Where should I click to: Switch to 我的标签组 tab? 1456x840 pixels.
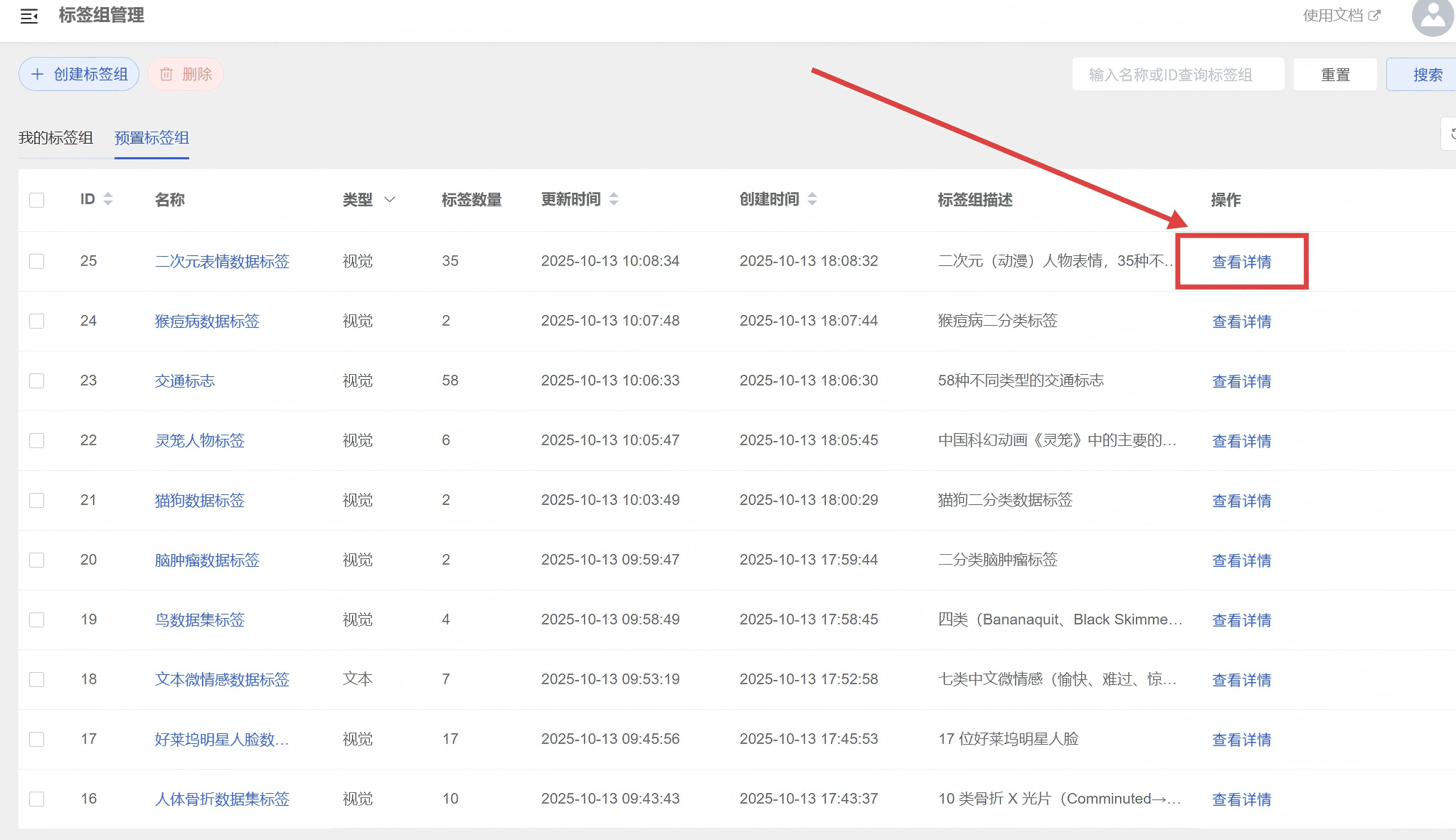click(x=55, y=137)
